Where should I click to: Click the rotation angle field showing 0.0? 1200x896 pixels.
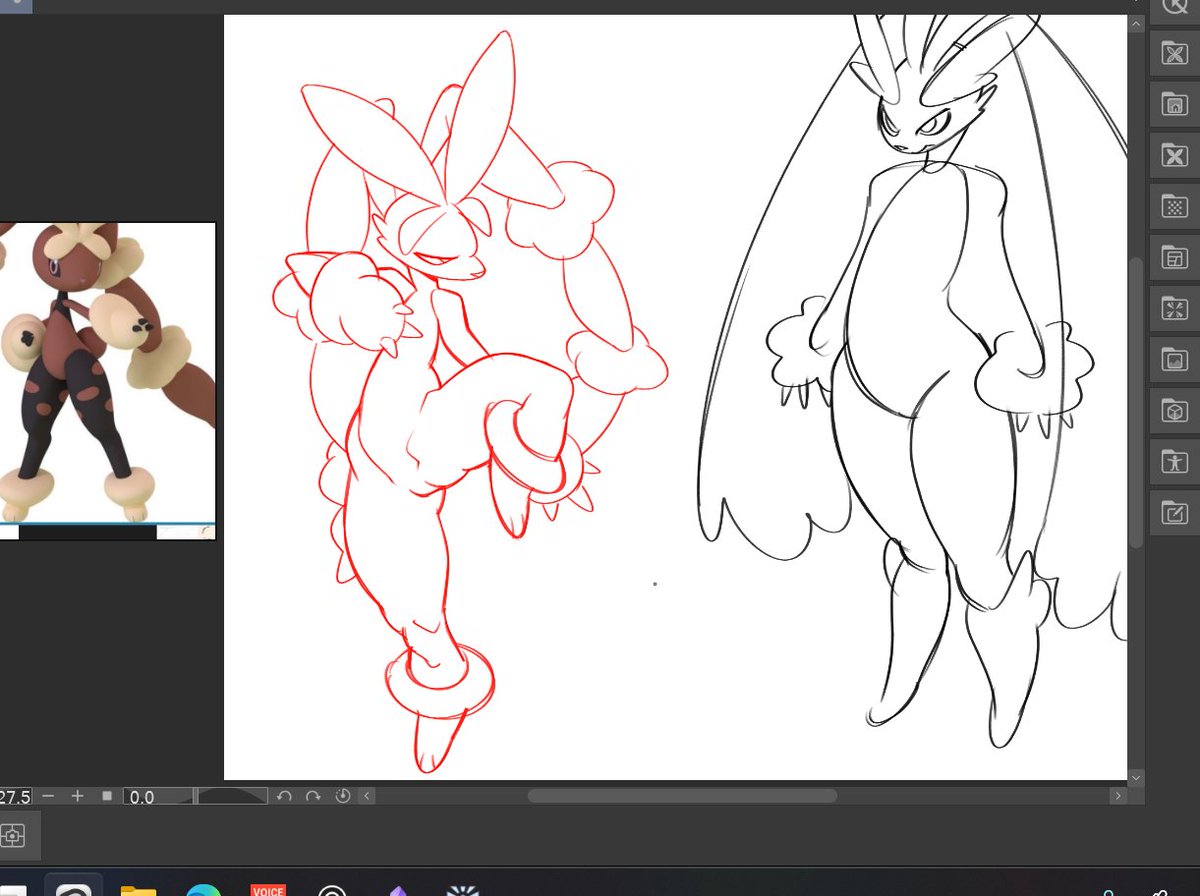click(x=157, y=796)
